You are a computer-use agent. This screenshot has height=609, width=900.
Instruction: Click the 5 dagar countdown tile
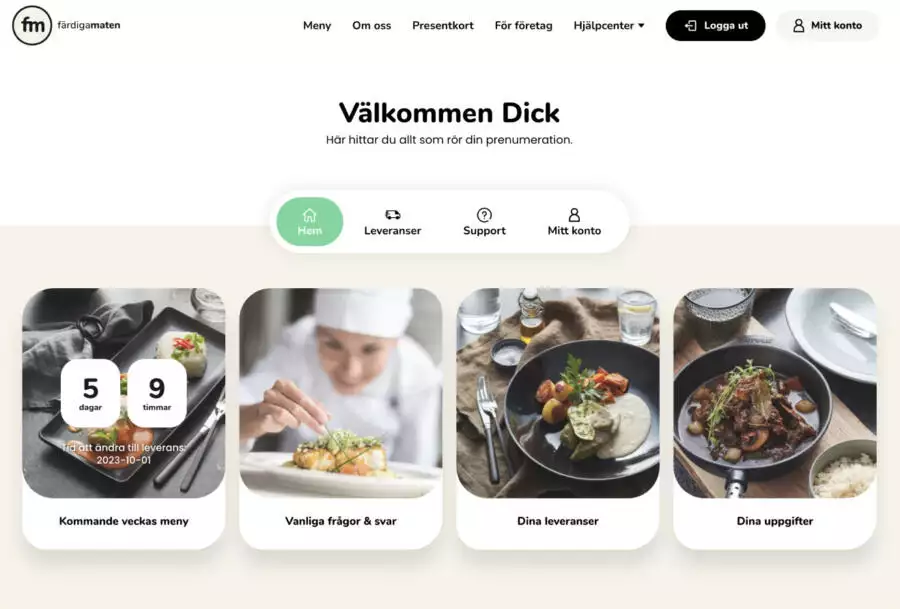click(x=90, y=393)
